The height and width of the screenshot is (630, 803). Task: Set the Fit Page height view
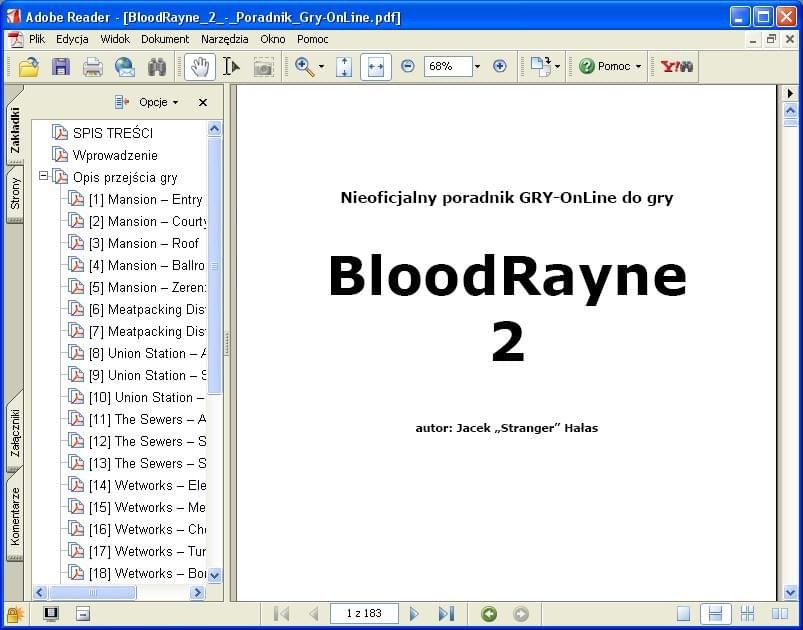click(344, 67)
